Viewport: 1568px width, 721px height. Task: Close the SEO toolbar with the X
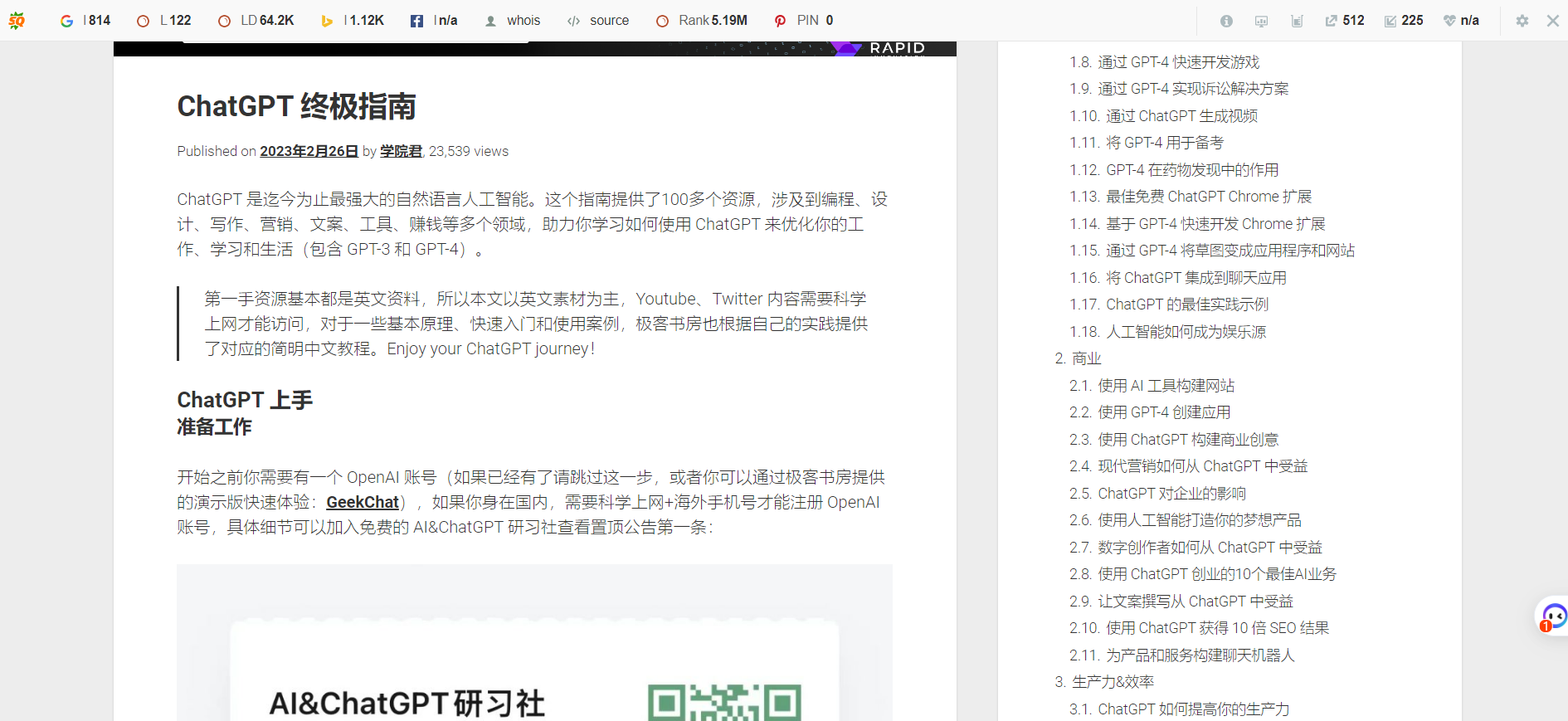pos(1553,21)
